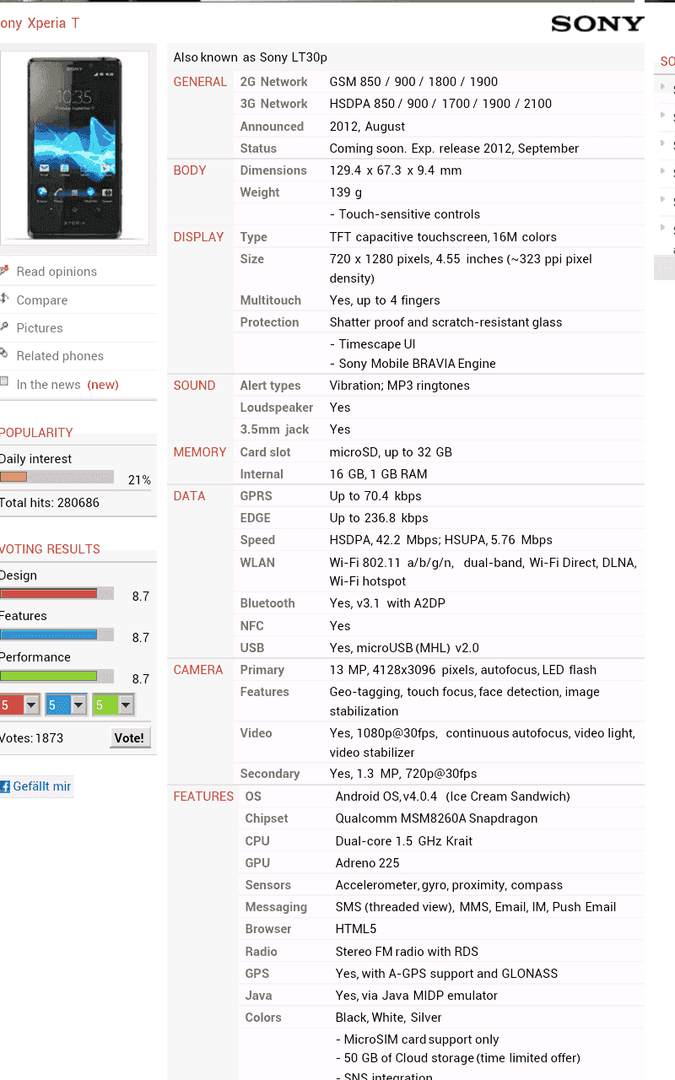Click the Browser label
The image size is (675, 1080).
(x=268, y=929)
